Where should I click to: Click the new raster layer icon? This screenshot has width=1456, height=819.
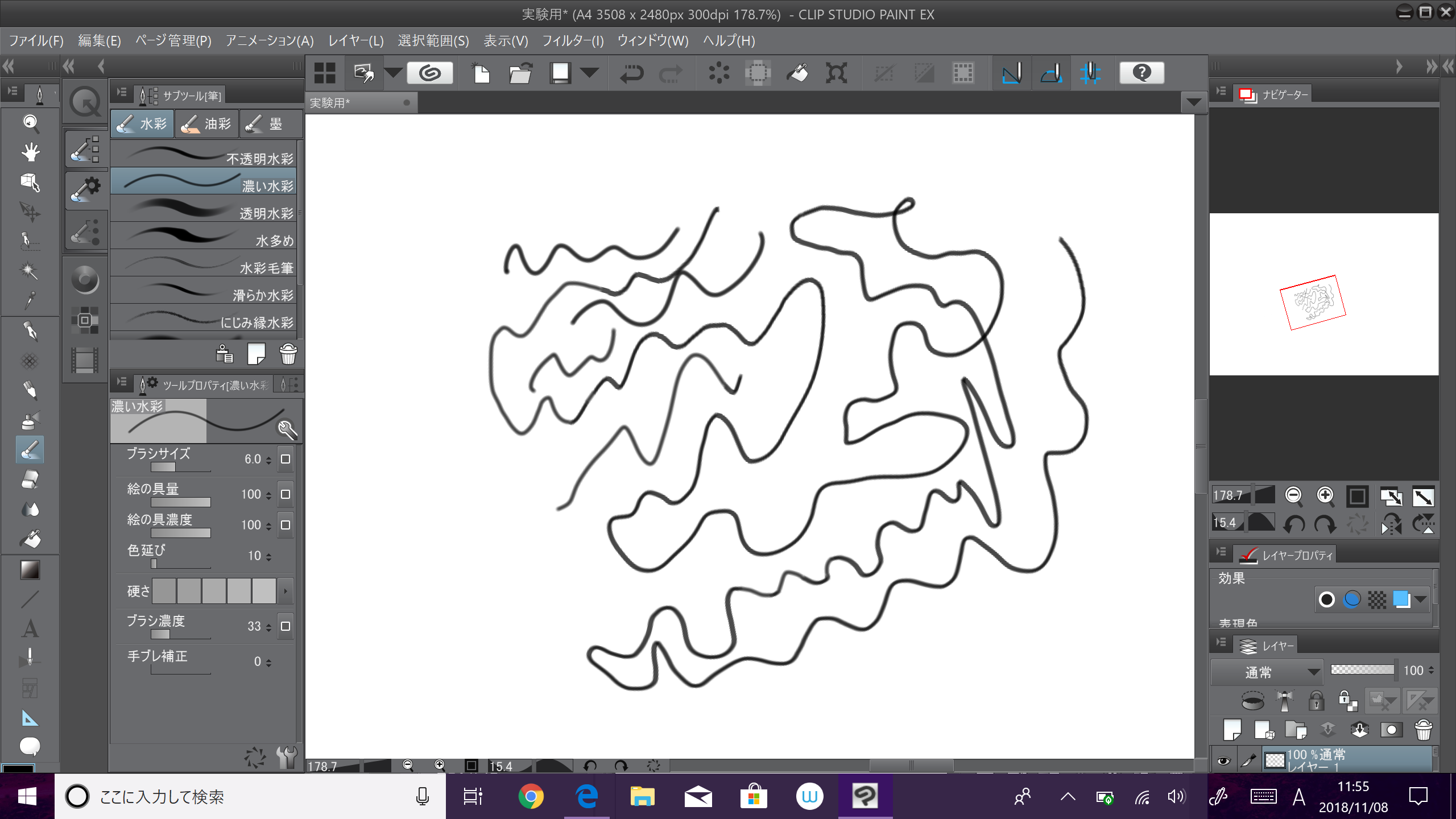pyautogui.click(x=1232, y=730)
